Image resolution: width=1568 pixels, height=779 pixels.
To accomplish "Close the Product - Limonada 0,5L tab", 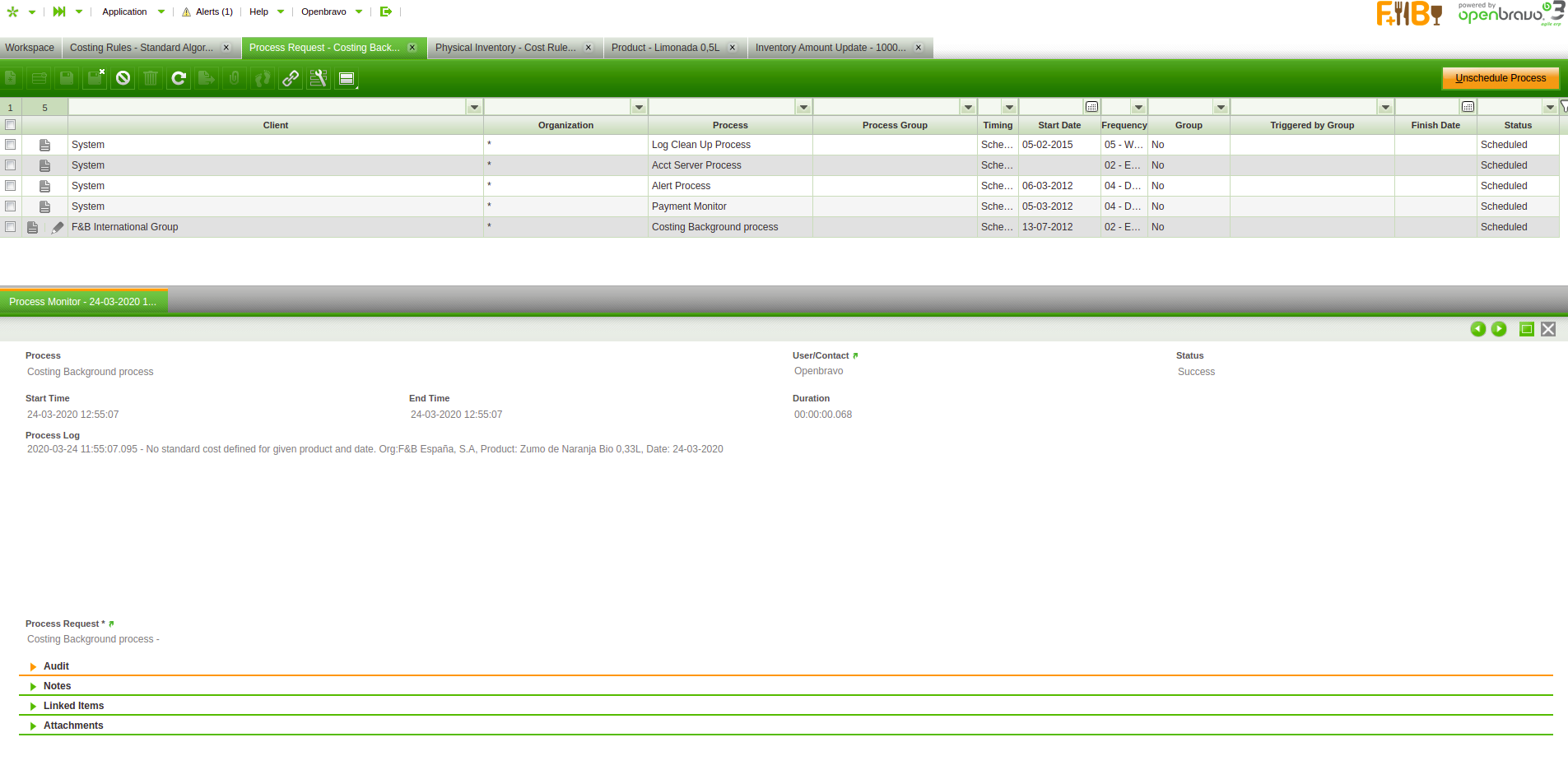I will coord(733,48).
